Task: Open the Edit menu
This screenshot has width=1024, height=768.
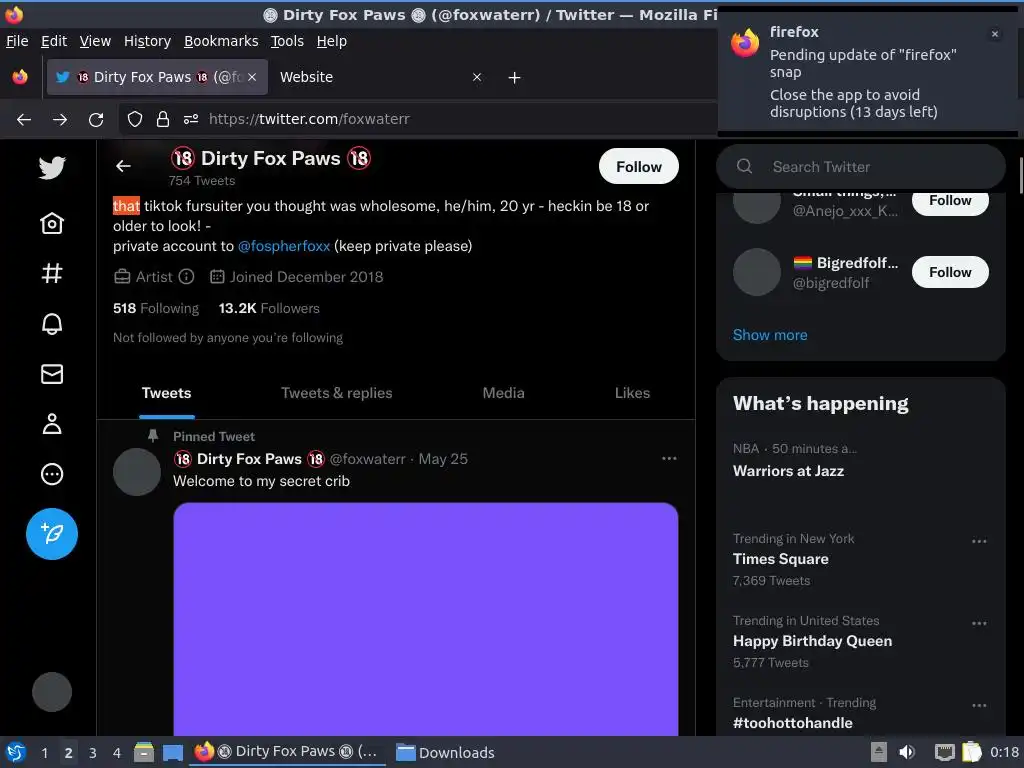Action: [x=54, y=41]
